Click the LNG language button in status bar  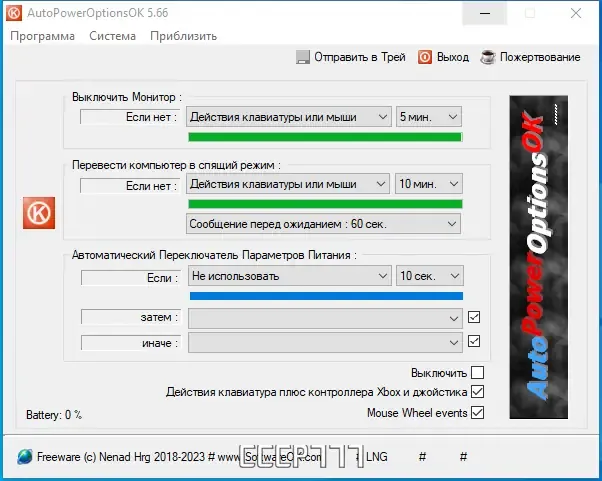377,457
